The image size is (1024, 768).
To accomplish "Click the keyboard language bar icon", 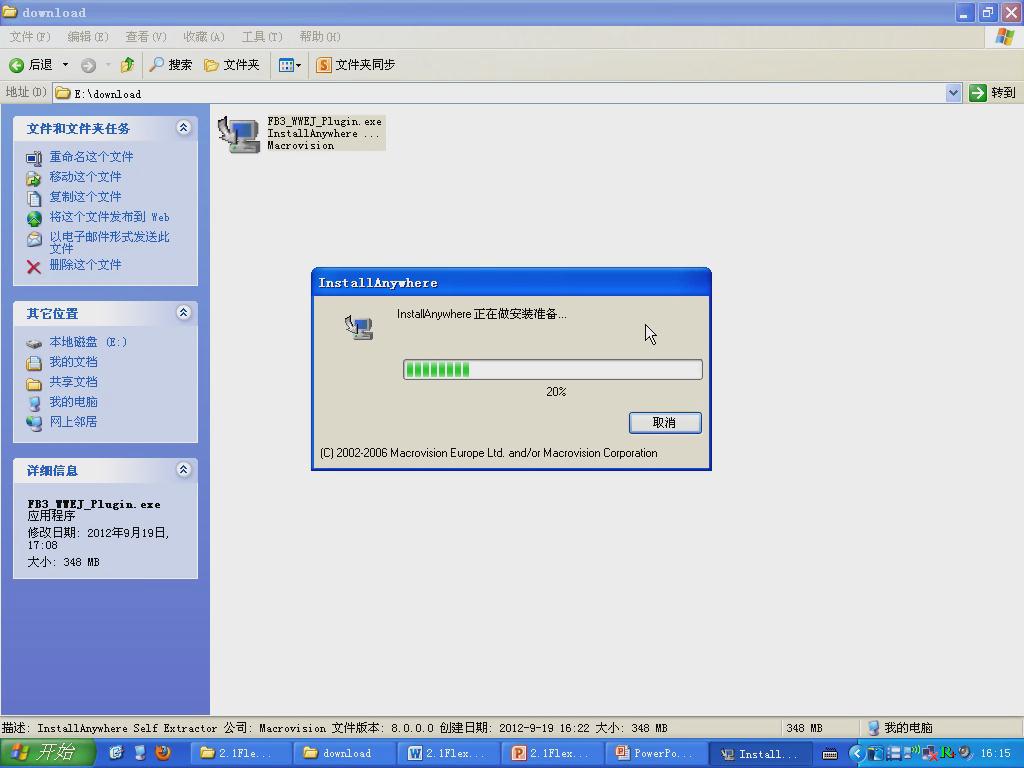I will coord(830,754).
